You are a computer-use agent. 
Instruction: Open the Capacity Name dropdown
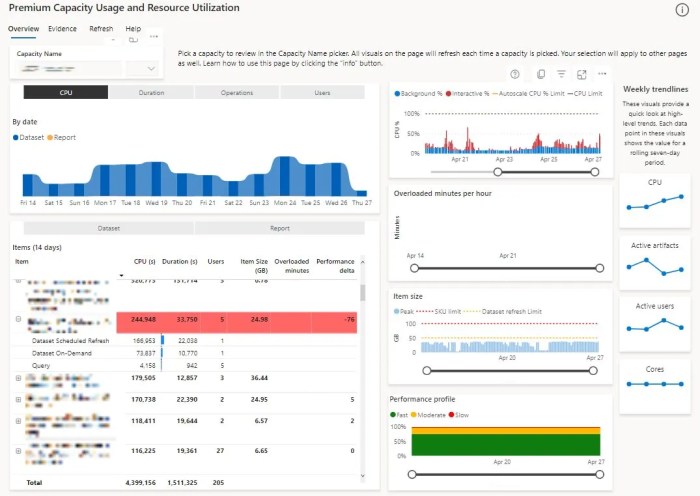click(151, 68)
